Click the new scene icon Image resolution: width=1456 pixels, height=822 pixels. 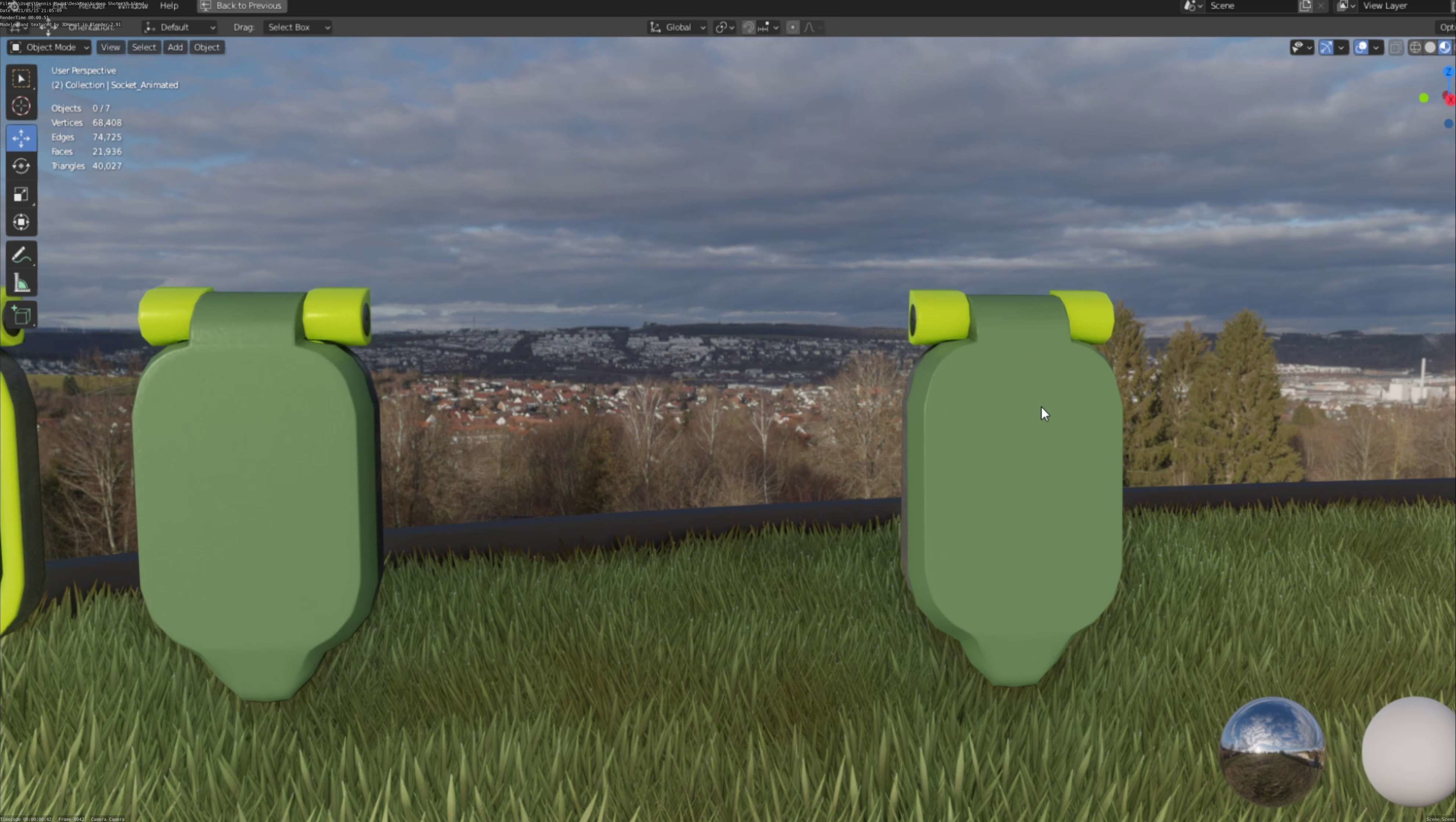point(1306,6)
